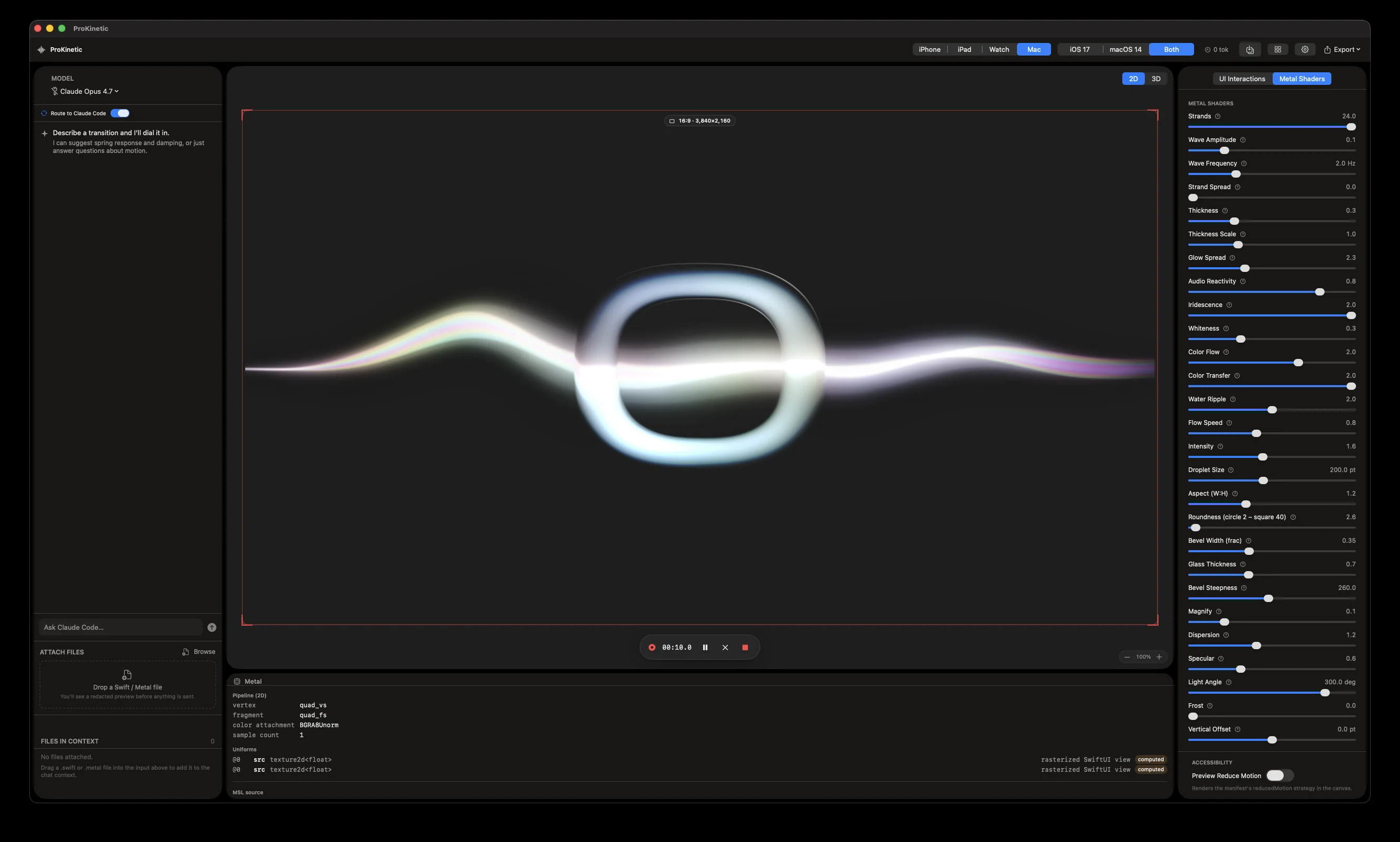
Task: Click the red record indicator icon
Action: (652, 648)
